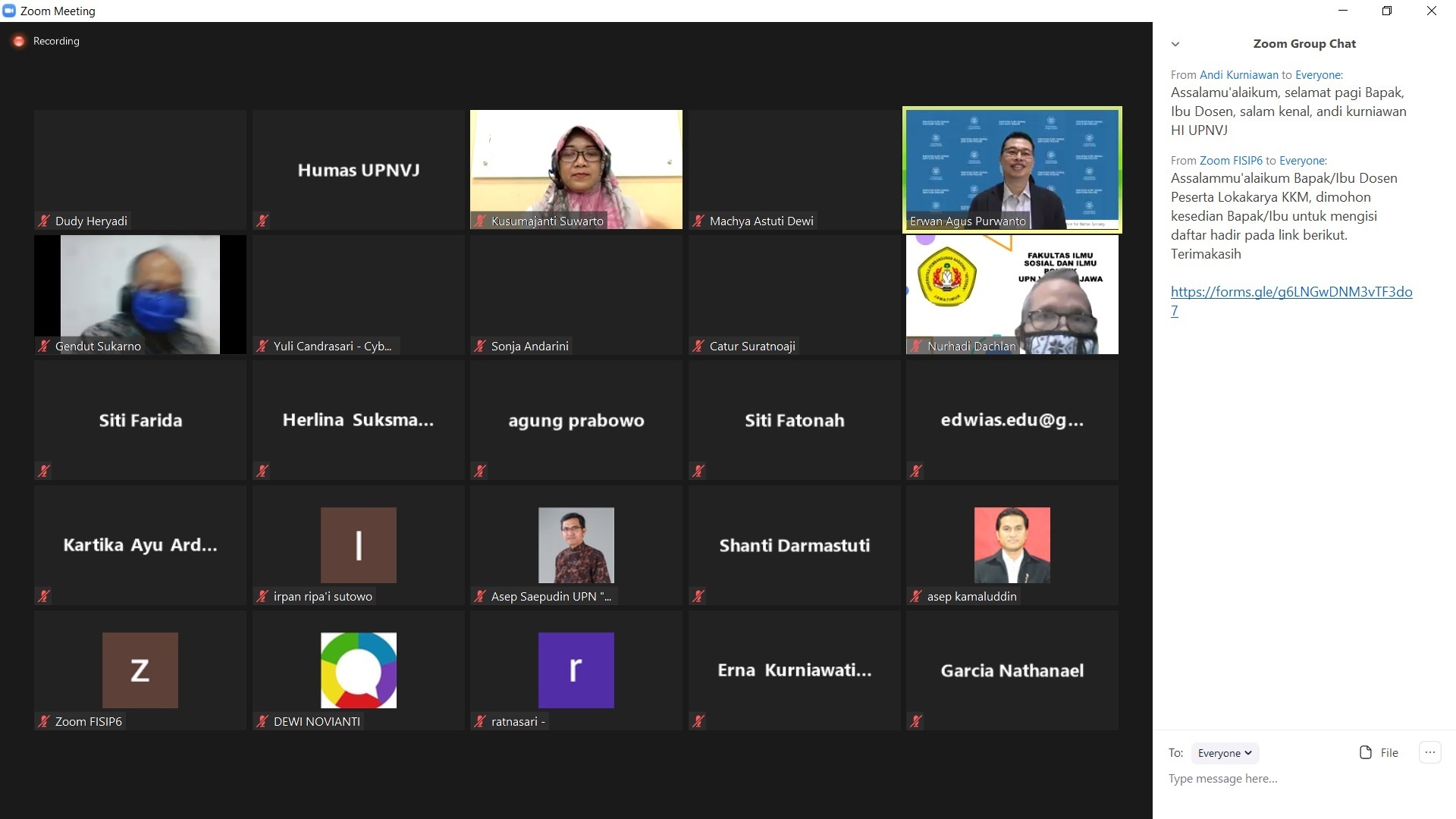Click Andi Kurniawan sender name in chat
The width and height of the screenshot is (1456, 819).
1238,75
